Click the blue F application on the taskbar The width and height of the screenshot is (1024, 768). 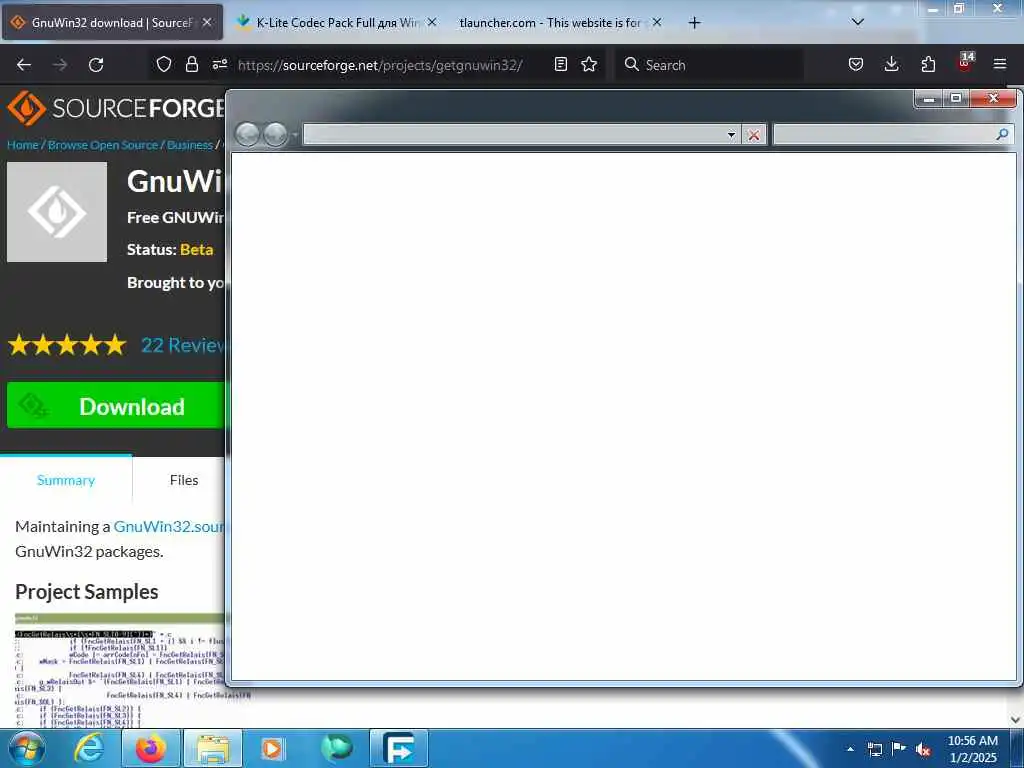[x=398, y=748]
